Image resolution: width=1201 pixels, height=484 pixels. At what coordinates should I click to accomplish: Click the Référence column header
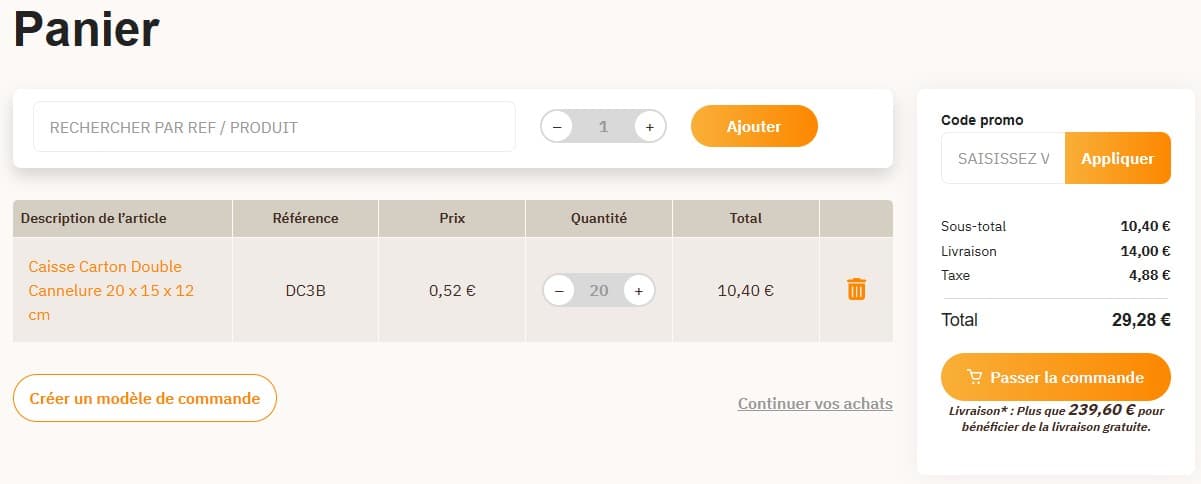305,218
